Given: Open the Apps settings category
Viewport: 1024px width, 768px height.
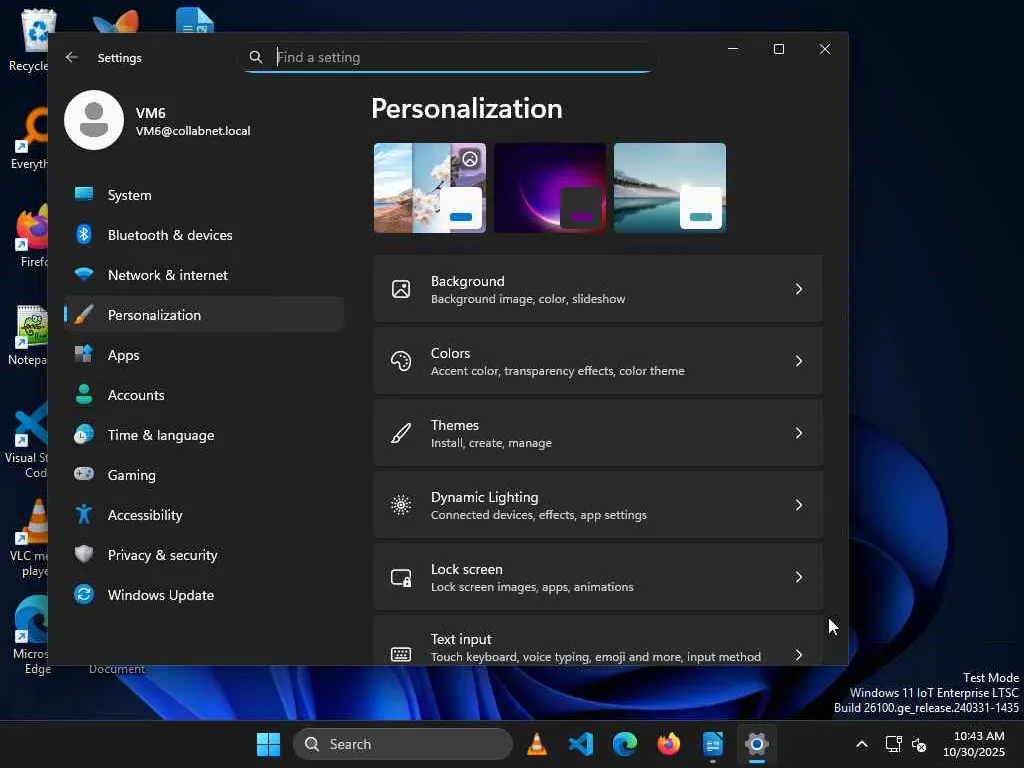Looking at the screenshot, I should (204, 355).
